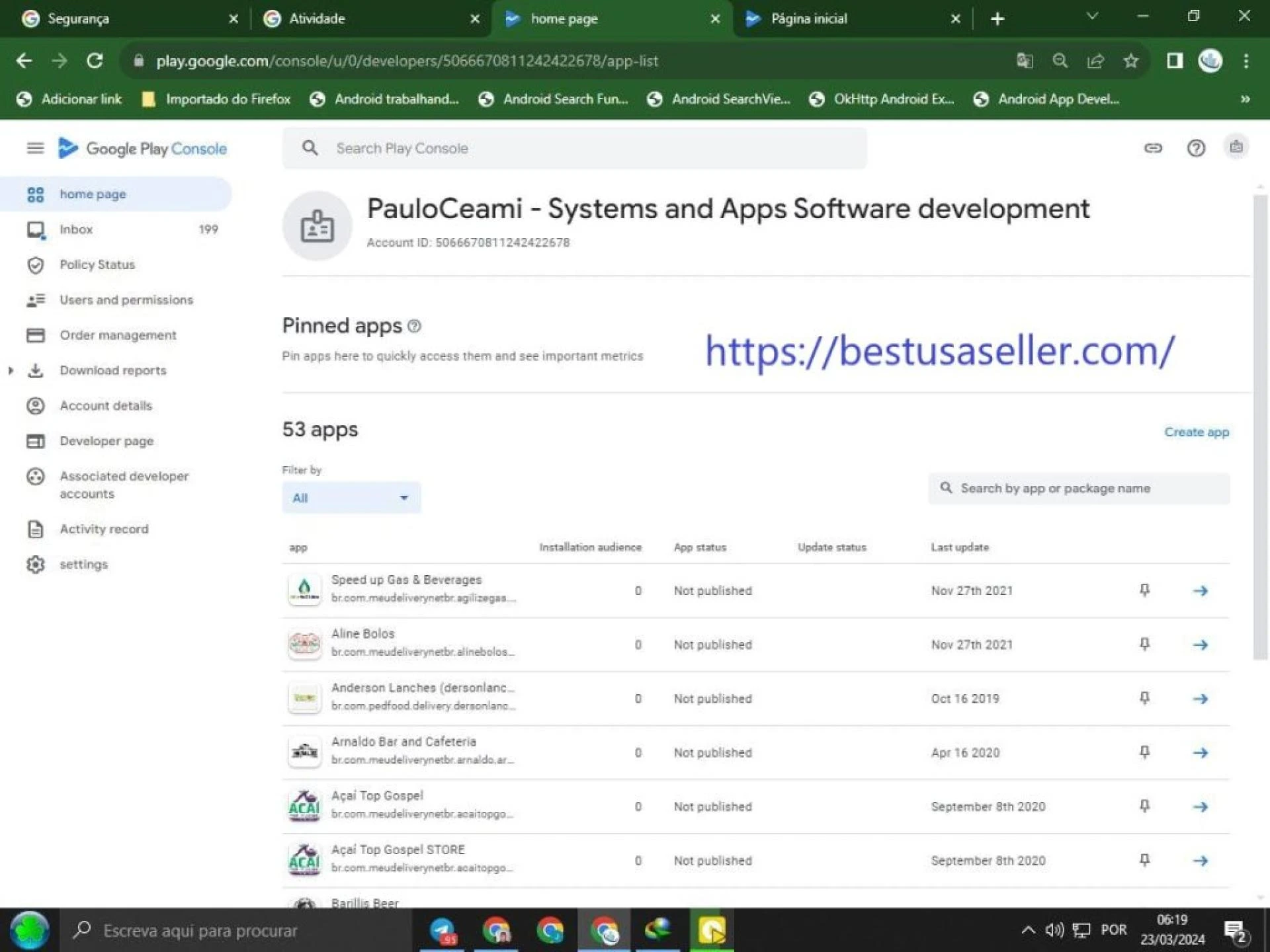The height and width of the screenshot is (952, 1270).
Task: Select Policy Status in the sidebar
Action: click(x=97, y=264)
